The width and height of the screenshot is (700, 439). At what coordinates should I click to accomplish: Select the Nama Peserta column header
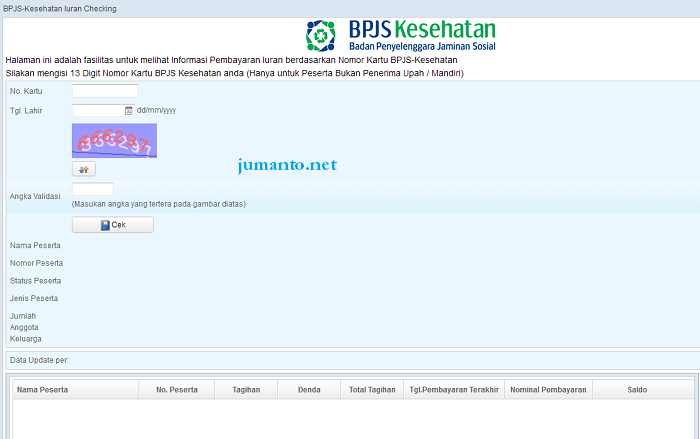pyautogui.click(x=75, y=390)
